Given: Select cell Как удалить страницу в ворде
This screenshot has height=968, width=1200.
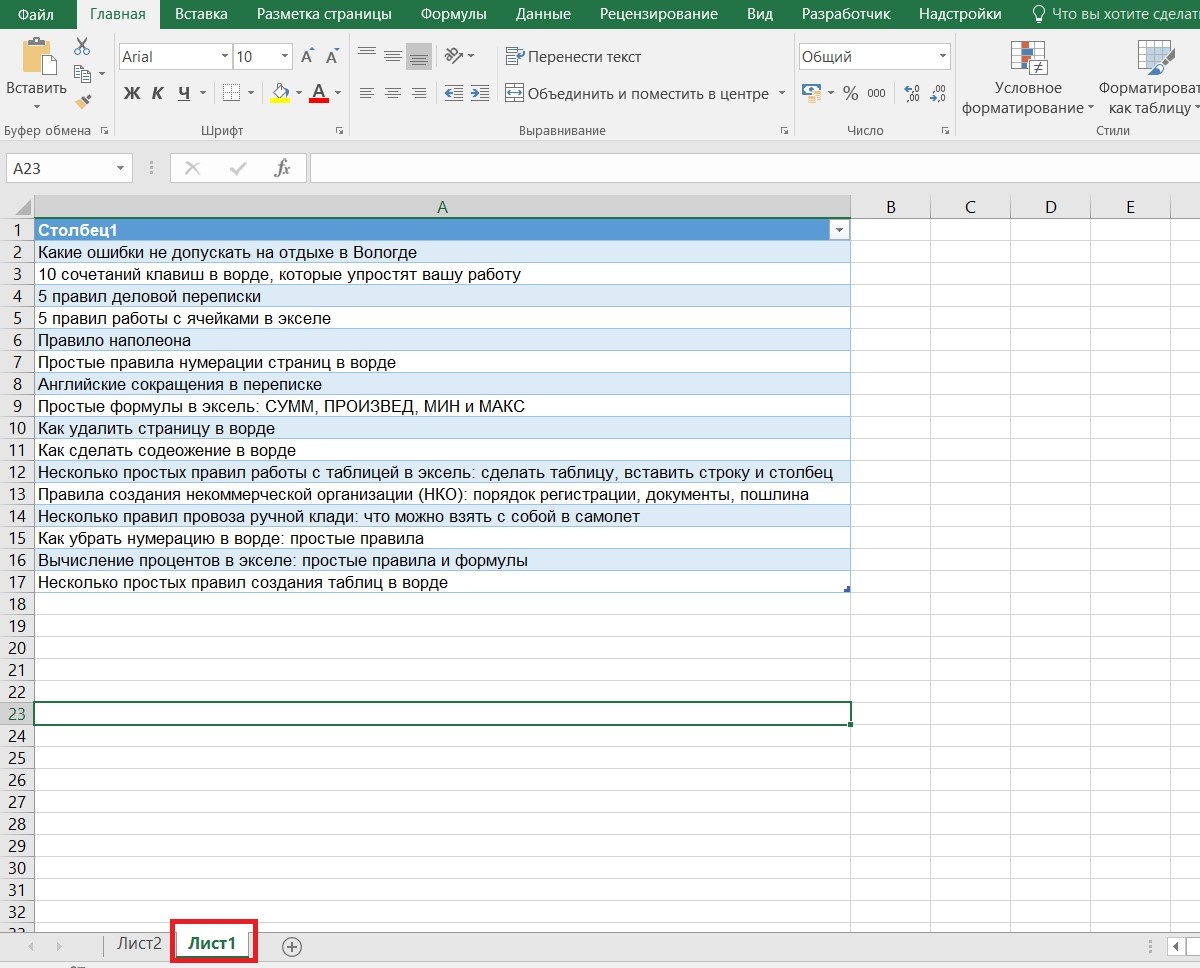Looking at the screenshot, I should [x=442, y=428].
